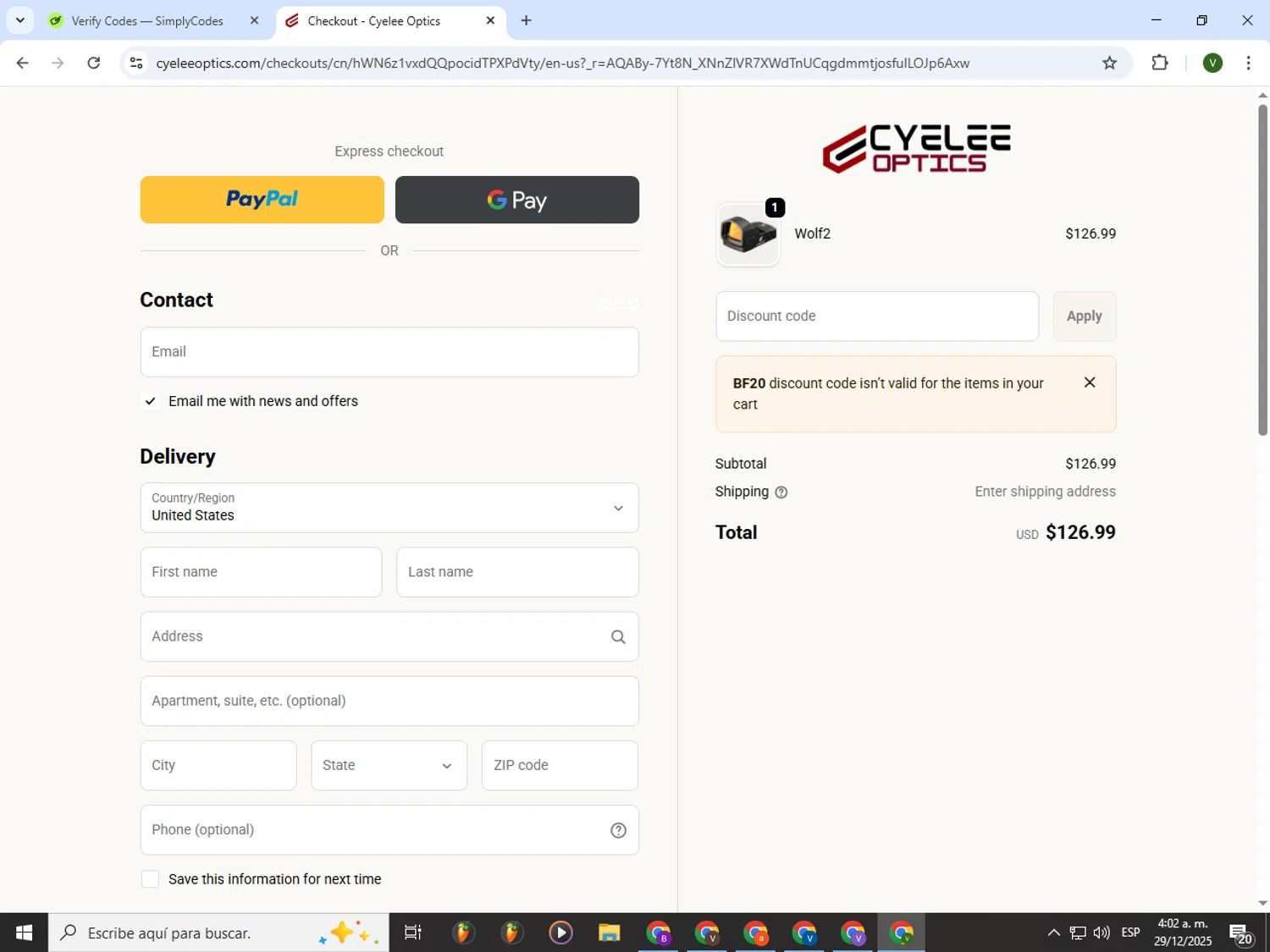Close the Verify Codes tab
1270x952 pixels.
pos(254,21)
